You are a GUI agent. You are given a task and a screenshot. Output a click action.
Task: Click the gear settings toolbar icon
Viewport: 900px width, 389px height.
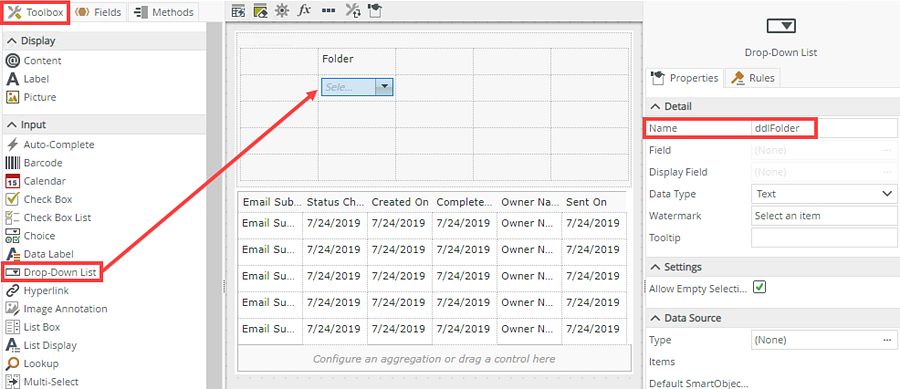282,11
